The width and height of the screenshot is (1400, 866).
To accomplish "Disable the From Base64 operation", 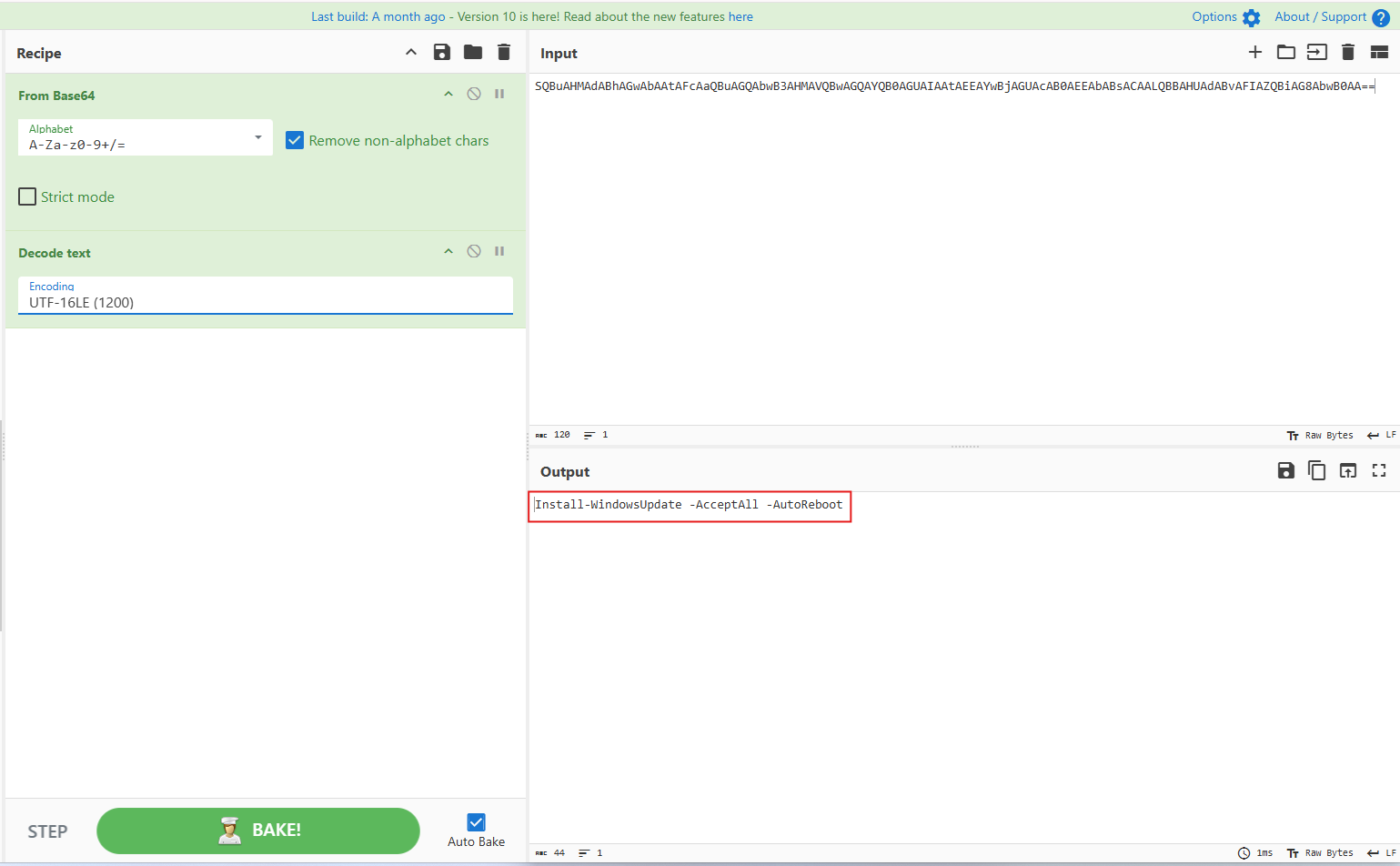I will coord(474,95).
